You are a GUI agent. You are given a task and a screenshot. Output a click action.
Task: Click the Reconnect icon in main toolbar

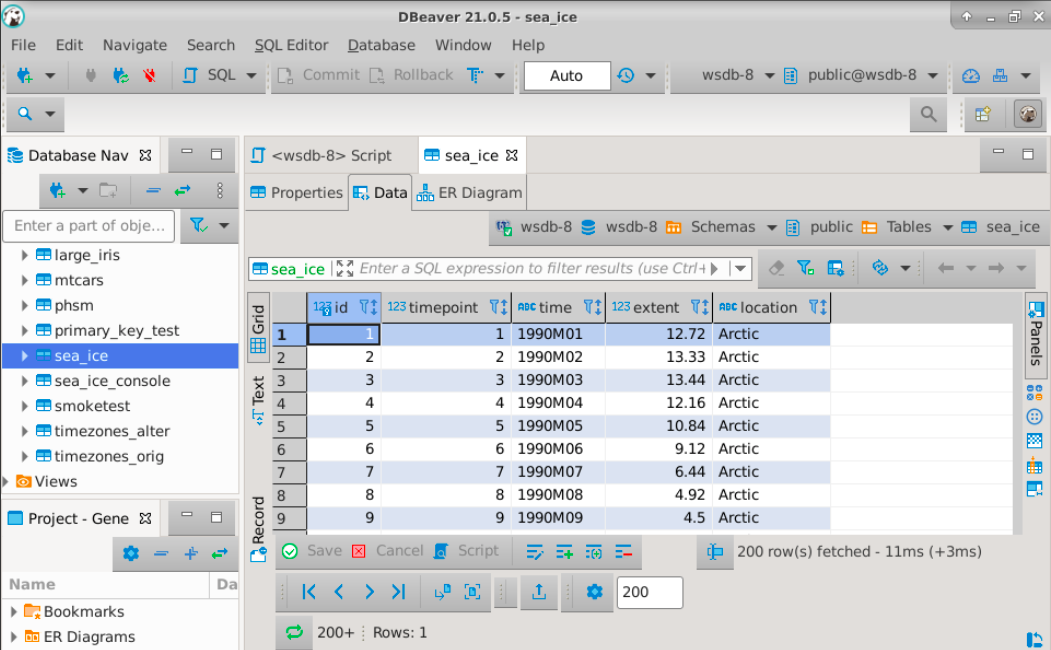pyautogui.click(x=121, y=76)
